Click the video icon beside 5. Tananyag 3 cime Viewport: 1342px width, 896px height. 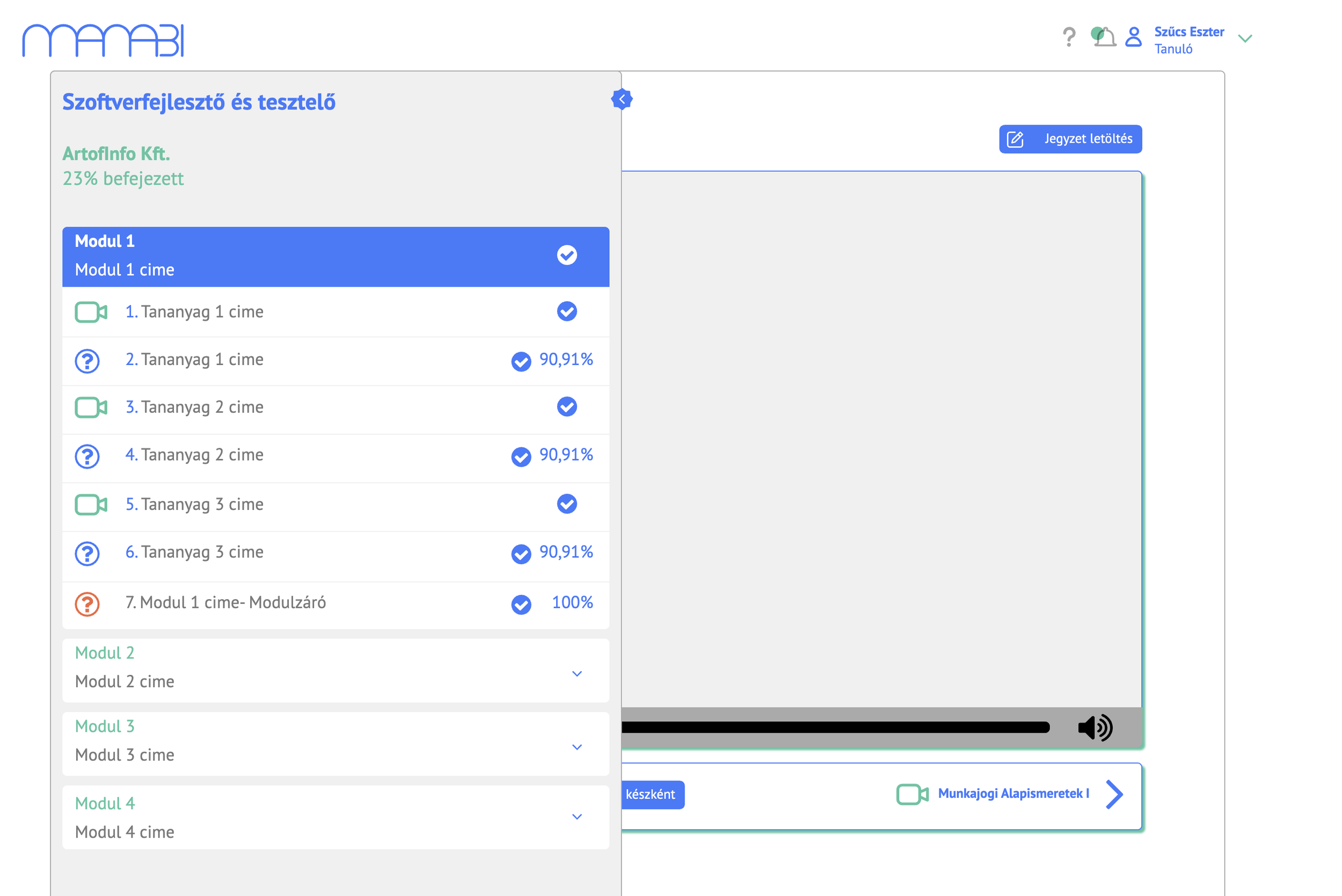pos(91,505)
